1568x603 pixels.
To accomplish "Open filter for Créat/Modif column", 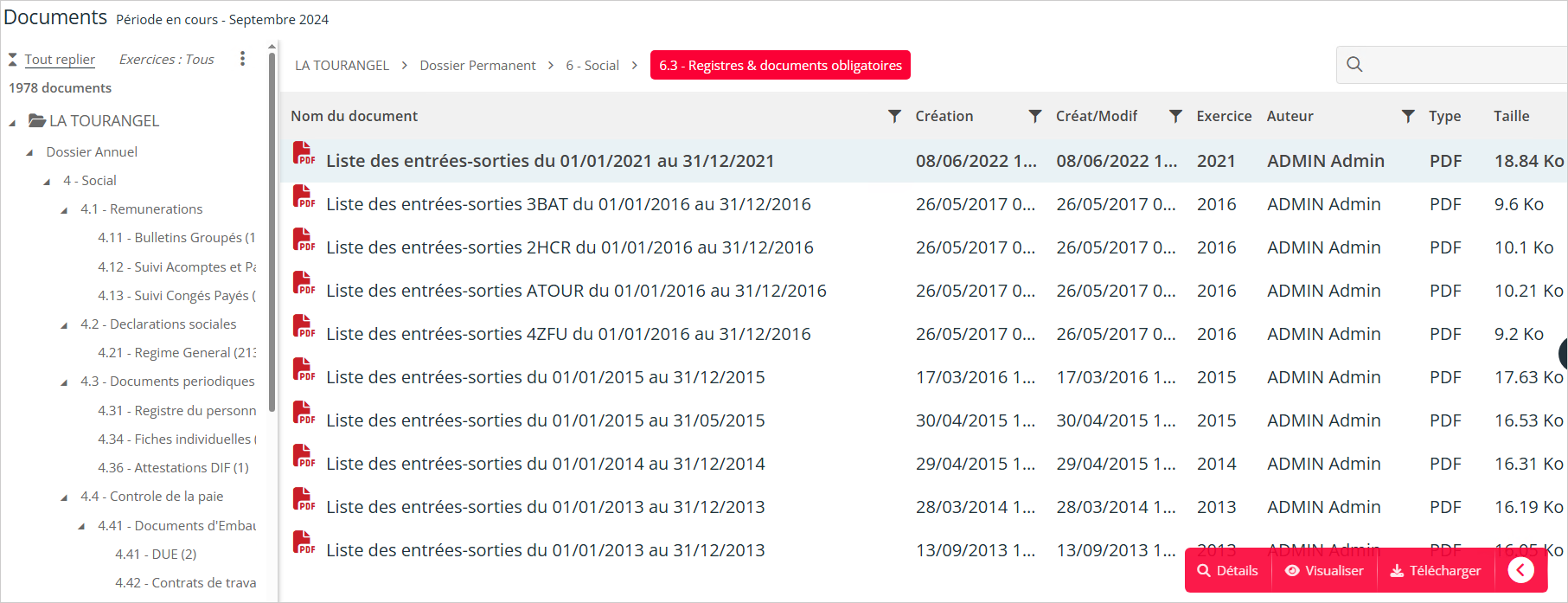I will click(x=1175, y=116).
